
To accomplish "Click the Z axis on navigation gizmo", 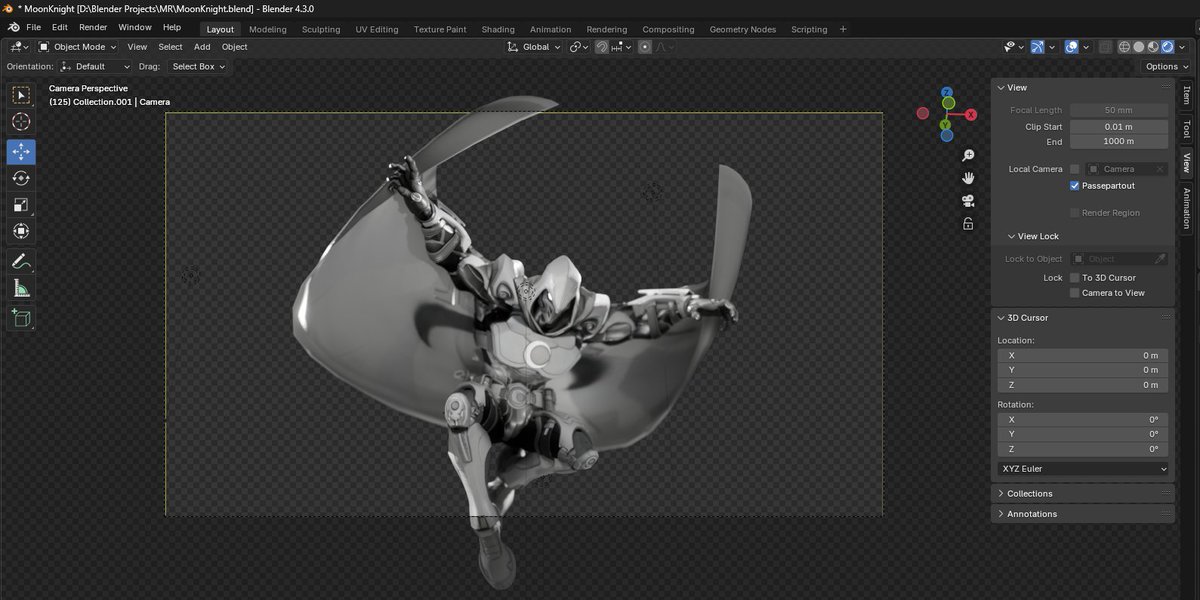I will coord(948,91).
